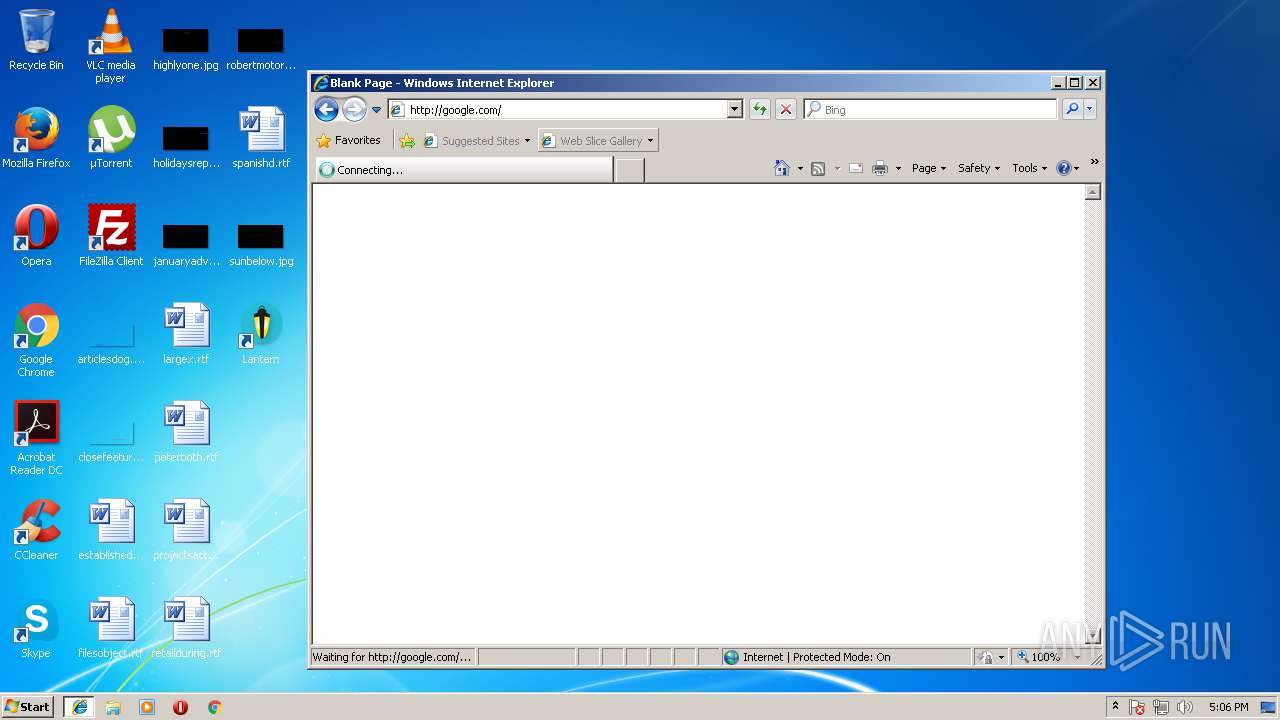1280x720 pixels.
Task: Select the Connecting... tab
Action: (x=464, y=170)
